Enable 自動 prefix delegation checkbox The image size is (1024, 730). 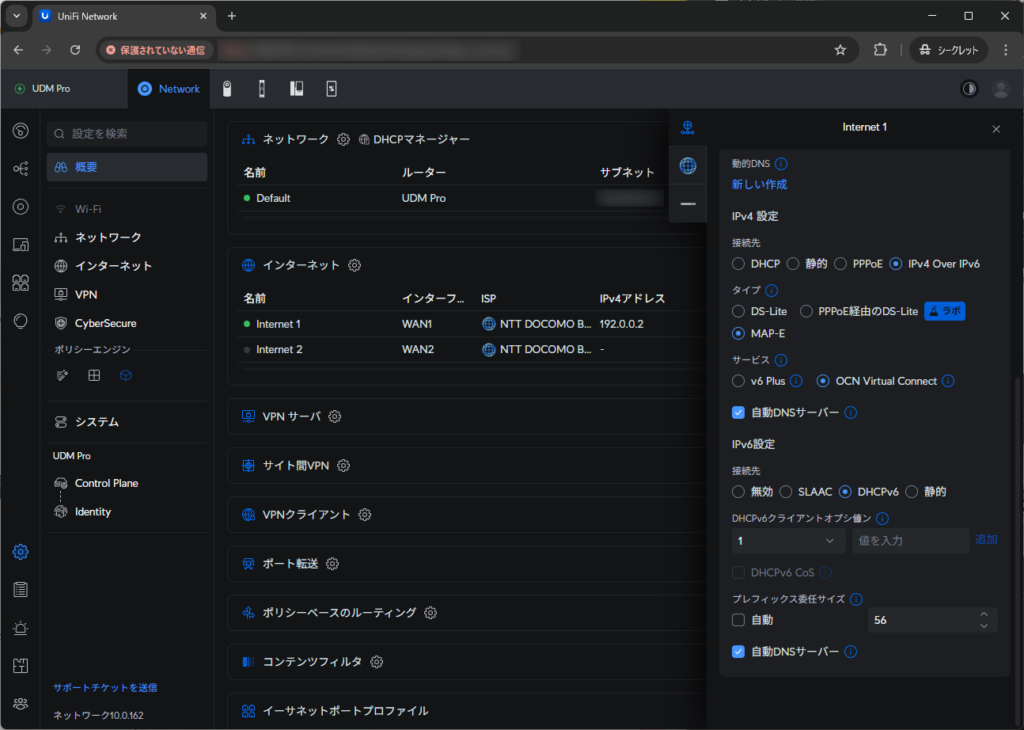click(x=739, y=620)
